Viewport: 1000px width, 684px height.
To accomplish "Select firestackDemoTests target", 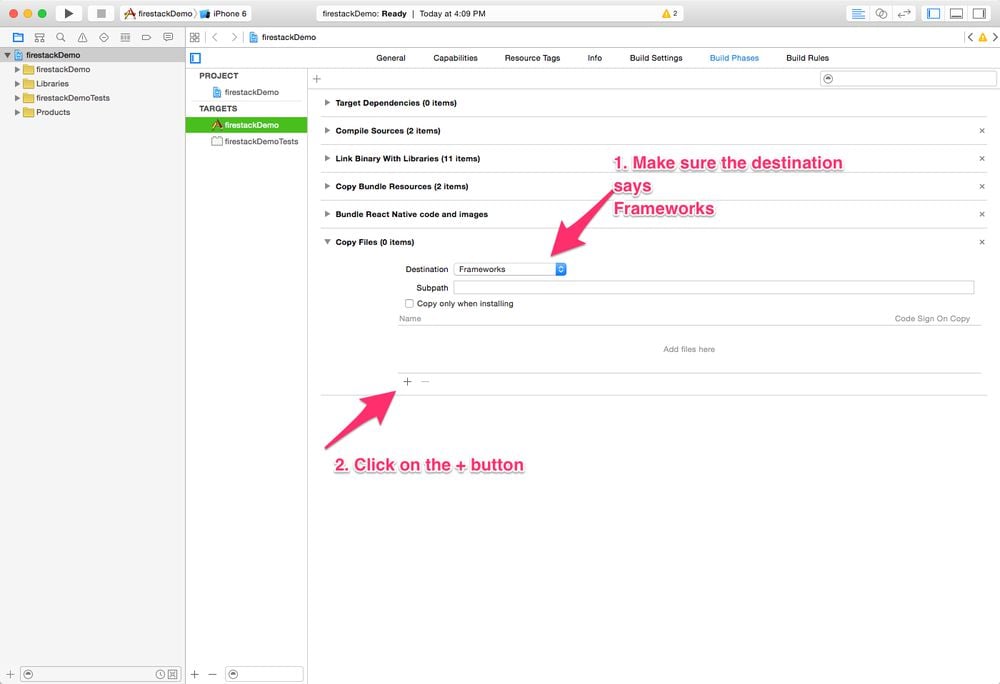I will coord(254,142).
